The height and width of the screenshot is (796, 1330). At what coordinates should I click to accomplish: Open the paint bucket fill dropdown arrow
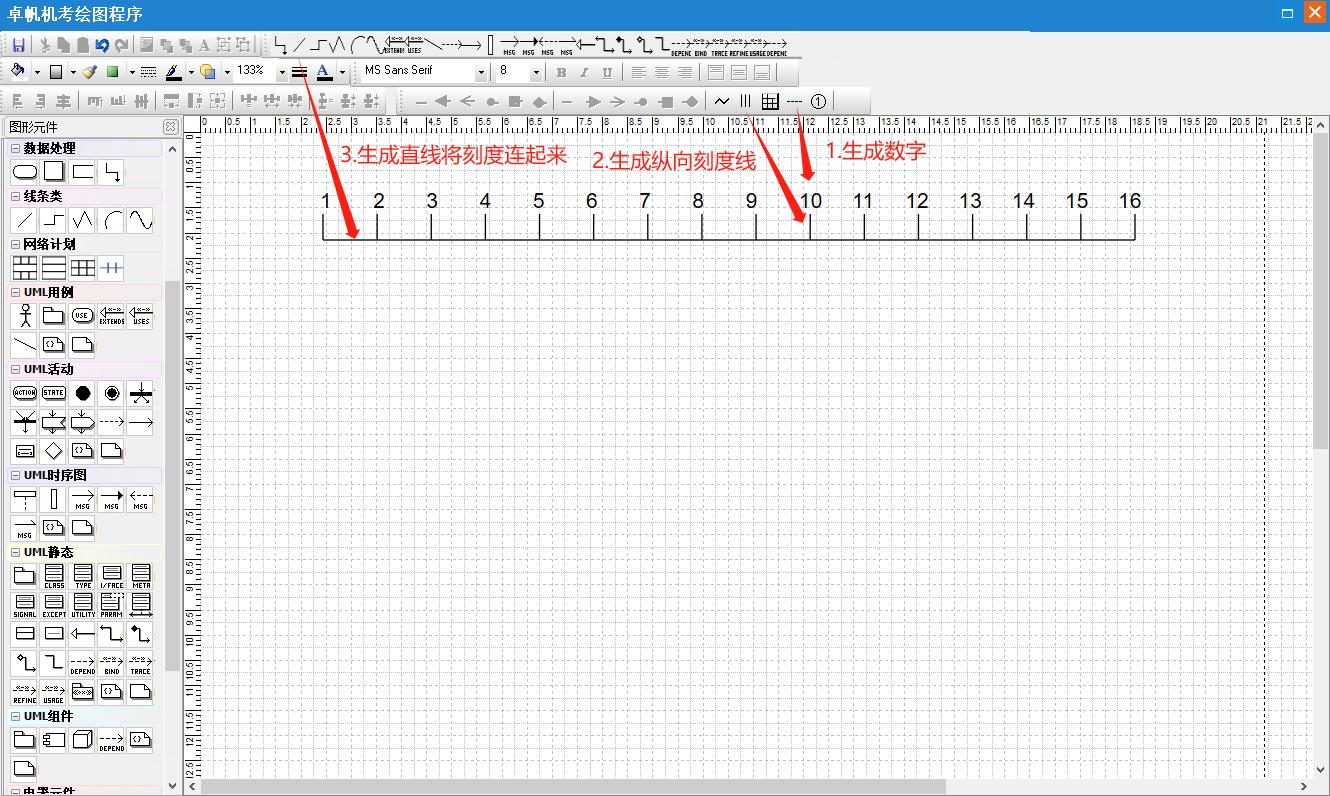click(37, 72)
